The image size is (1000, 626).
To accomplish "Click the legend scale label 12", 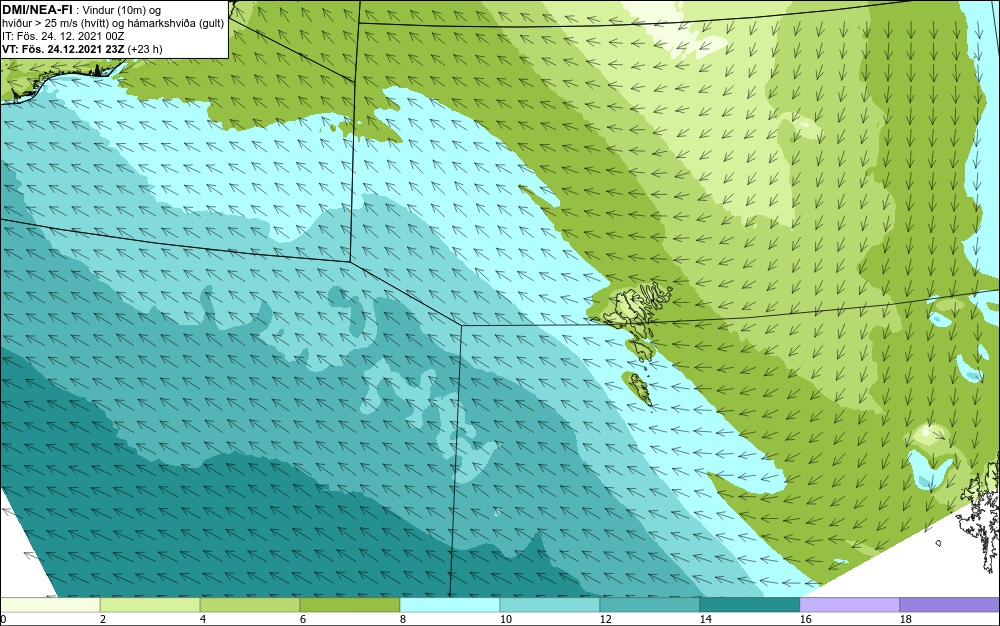I will (x=606, y=619).
